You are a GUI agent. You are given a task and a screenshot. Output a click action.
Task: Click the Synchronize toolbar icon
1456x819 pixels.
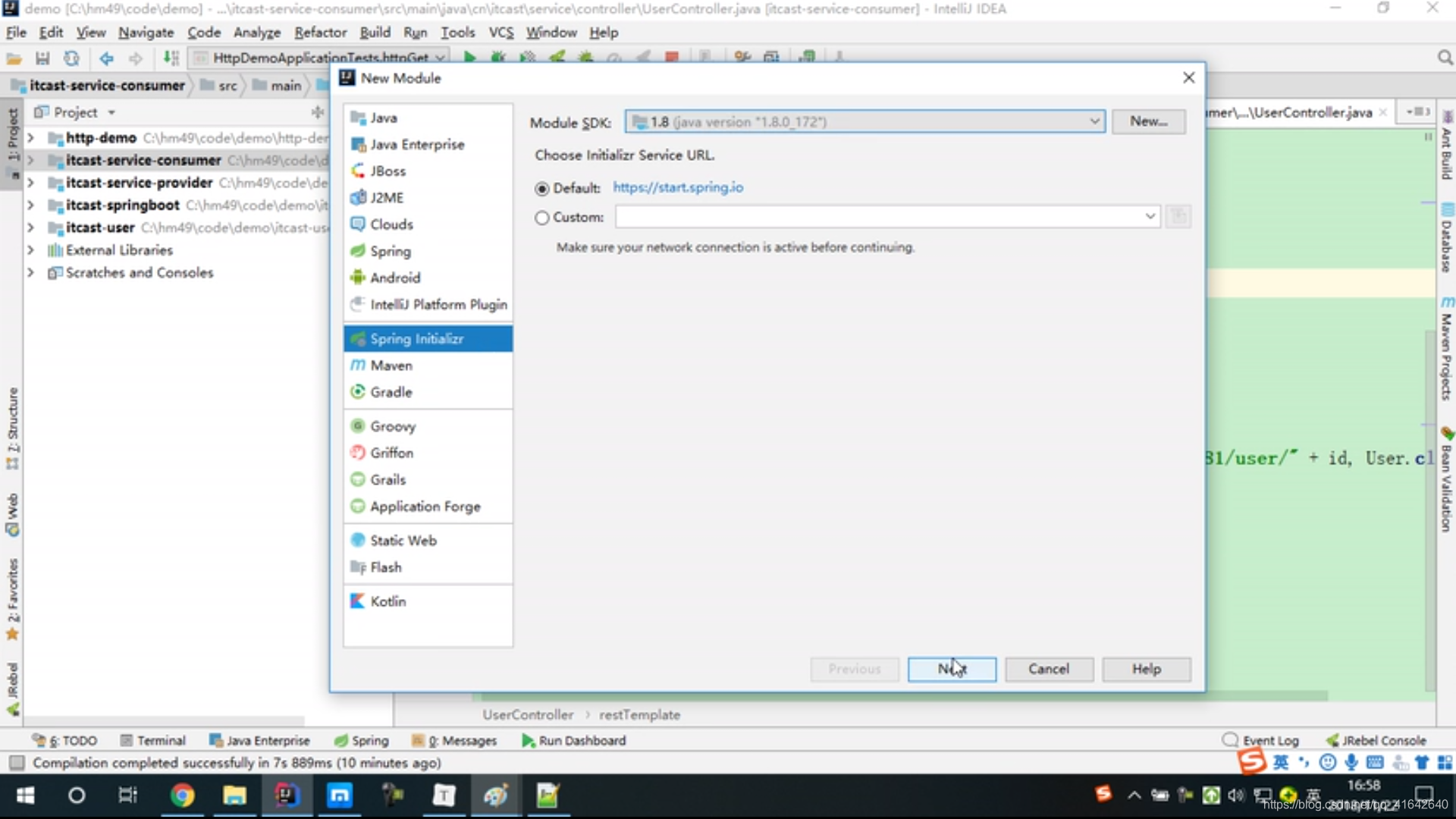pyautogui.click(x=71, y=58)
